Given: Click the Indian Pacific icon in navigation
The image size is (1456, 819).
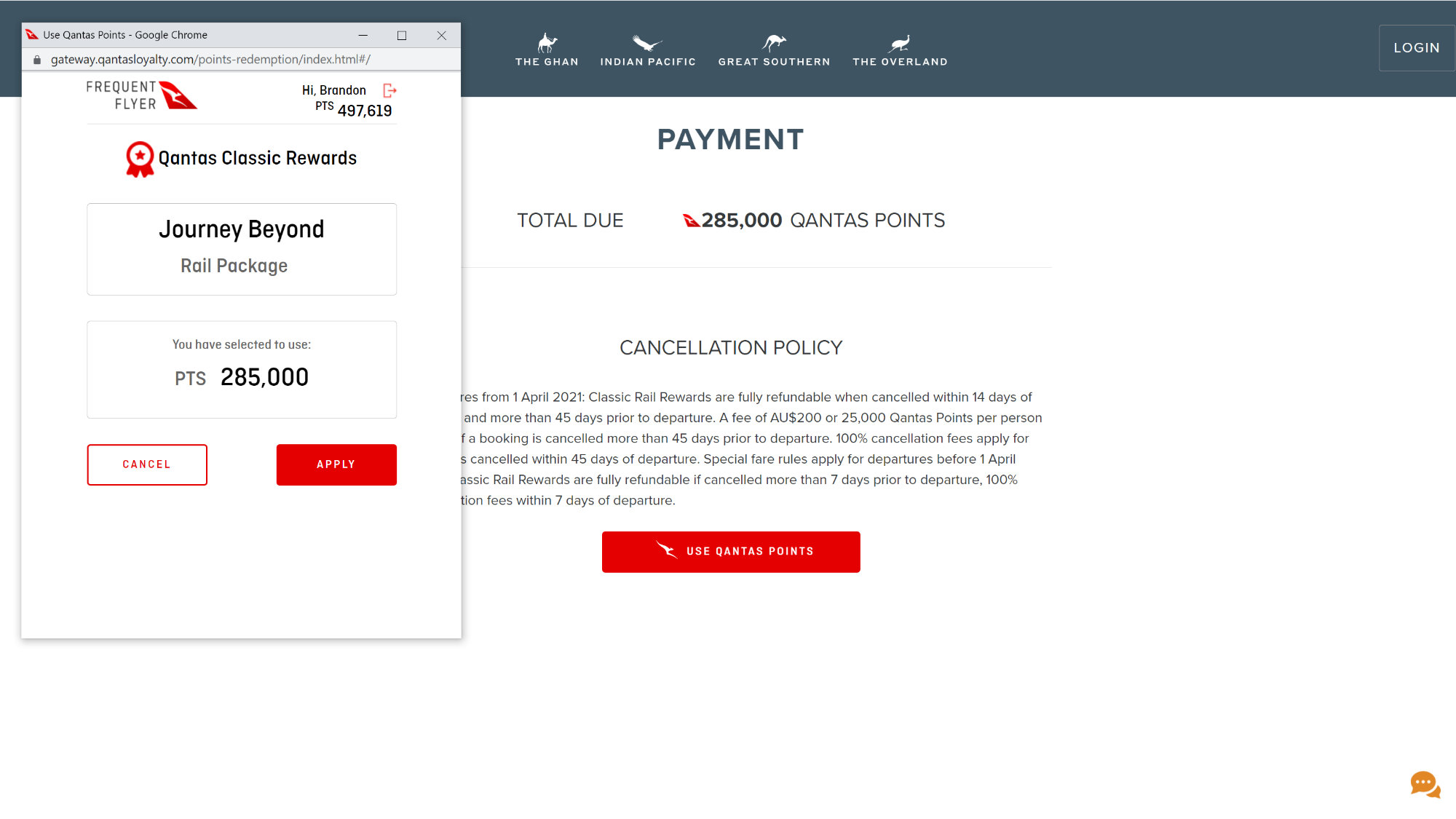Looking at the screenshot, I should (648, 41).
